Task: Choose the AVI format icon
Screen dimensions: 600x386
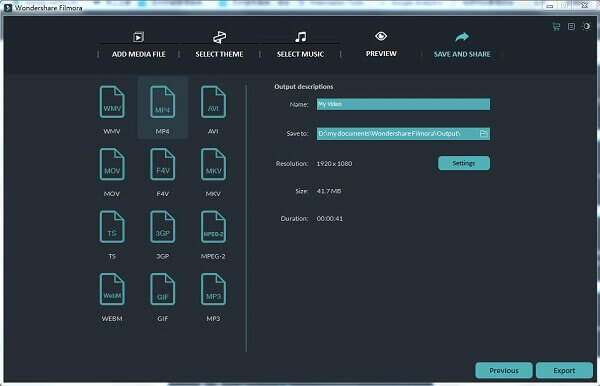Action: click(213, 102)
